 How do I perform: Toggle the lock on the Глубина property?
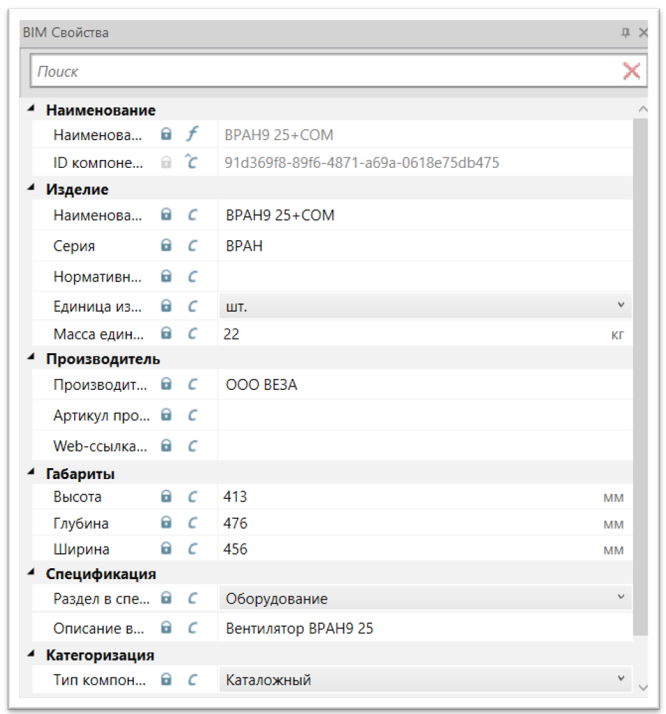click(x=167, y=523)
